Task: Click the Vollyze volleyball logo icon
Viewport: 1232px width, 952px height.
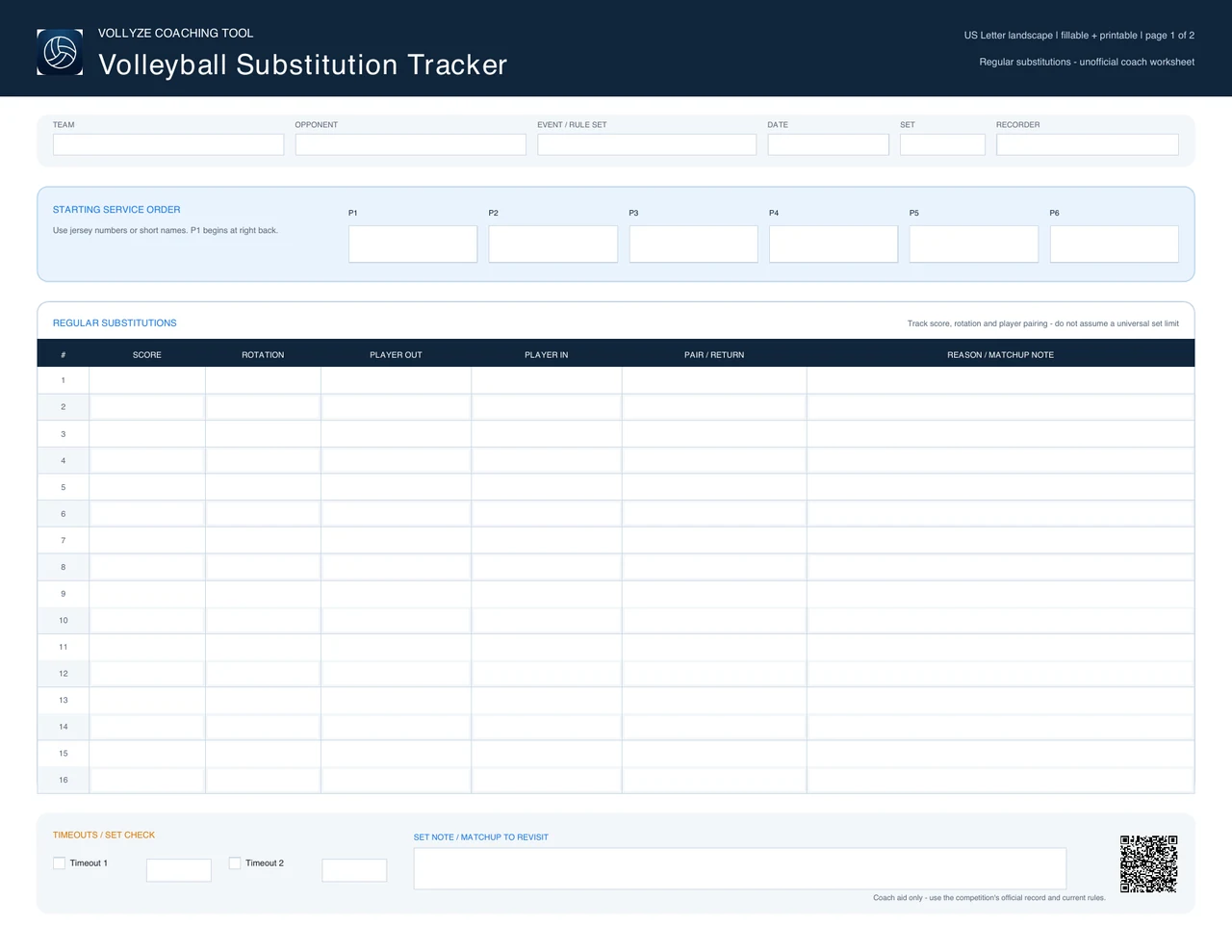Action: point(60,52)
